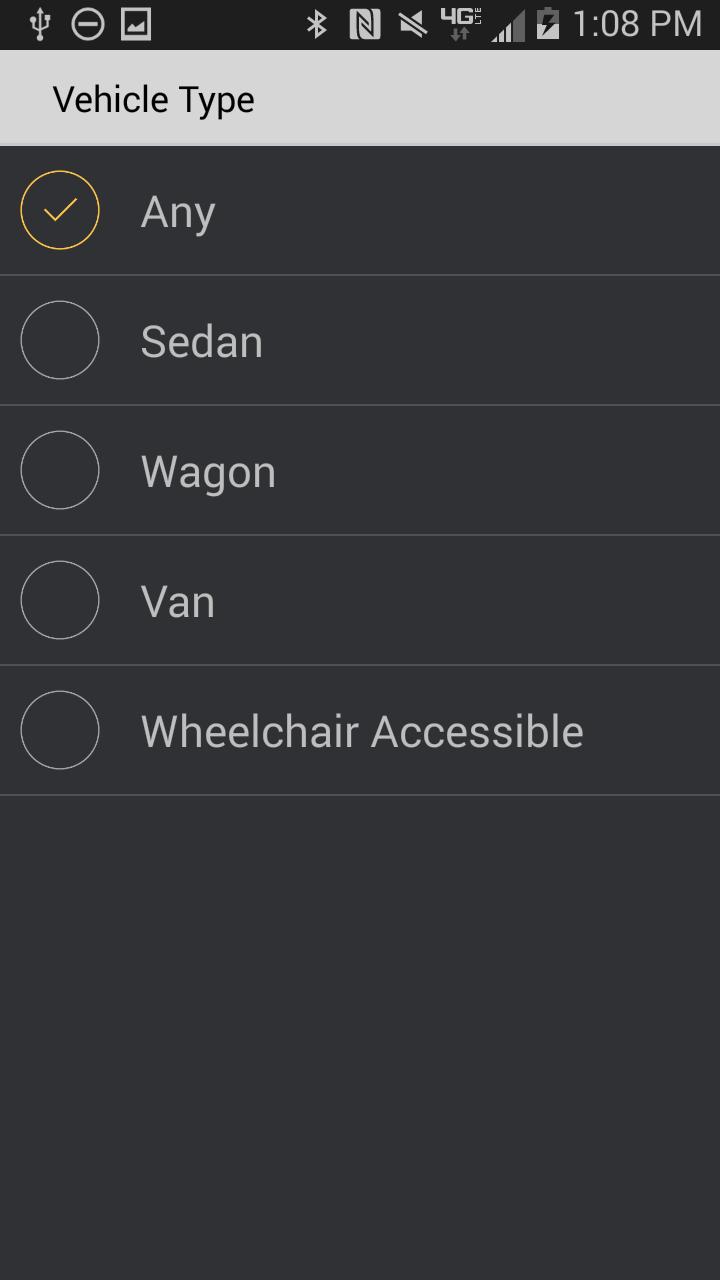Select the Any radio circle
The height and width of the screenshot is (1280, 720).
click(x=60, y=210)
